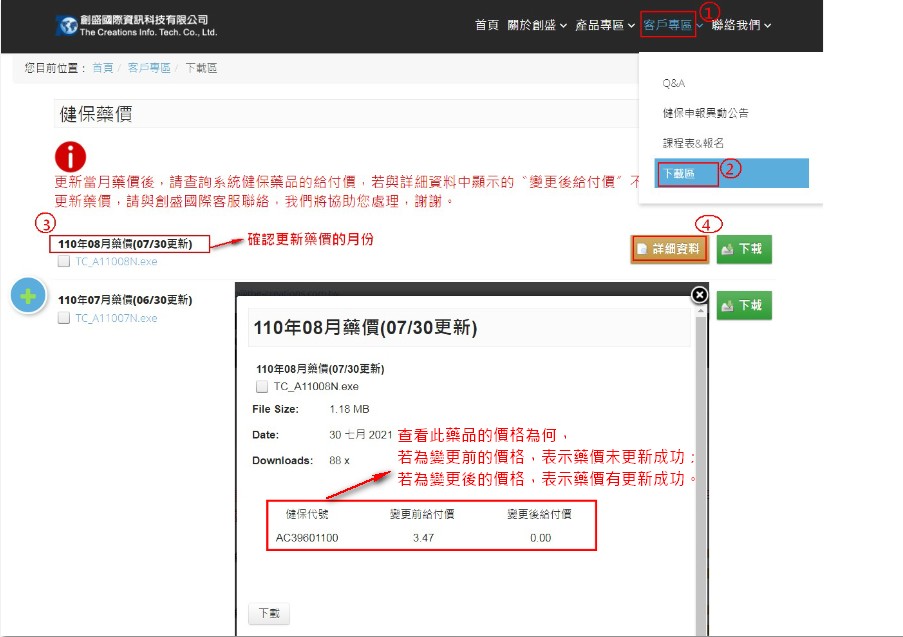Open 首頁 in the top navigation
Viewport: 903px width, 637px height.
coord(486,25)
